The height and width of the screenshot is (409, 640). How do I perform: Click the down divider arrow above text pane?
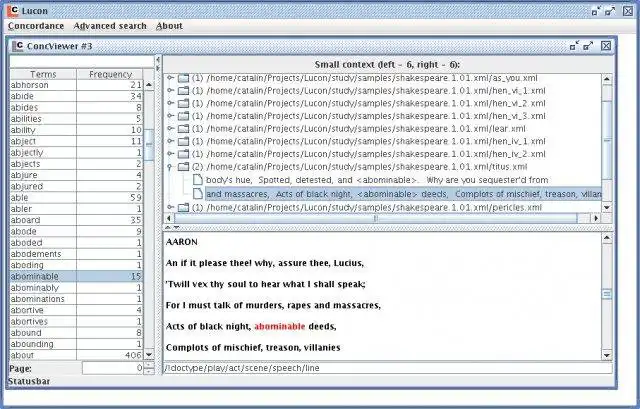coord(176,227)
